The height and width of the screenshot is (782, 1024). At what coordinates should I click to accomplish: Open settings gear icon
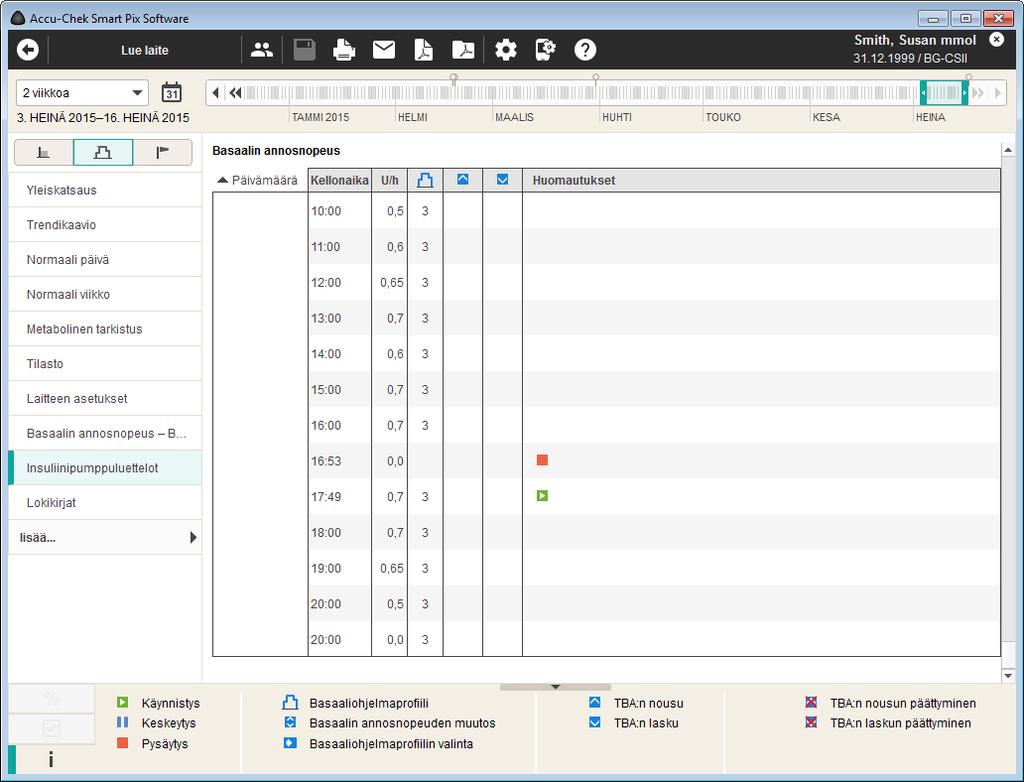pos(505,50)
